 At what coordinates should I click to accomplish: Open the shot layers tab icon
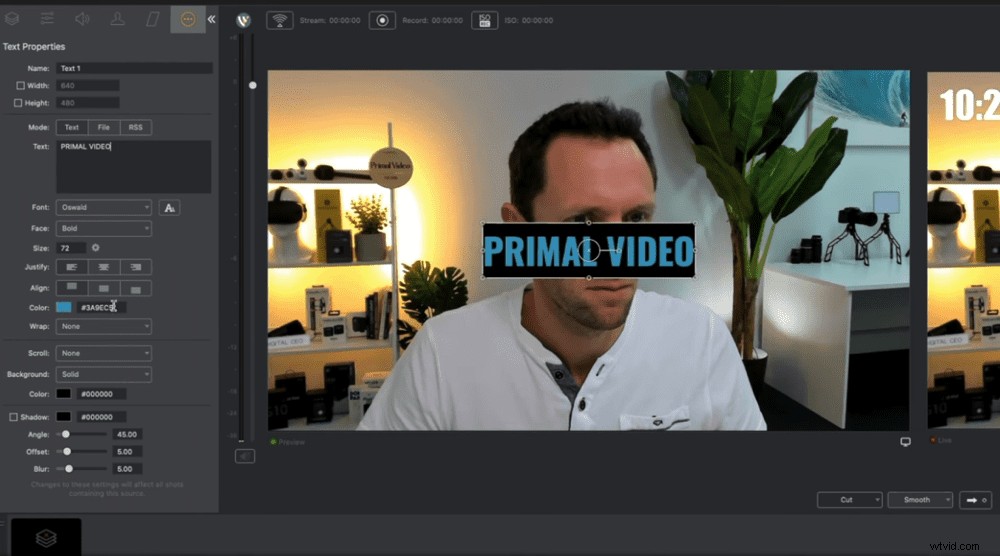(x=11, y=19)
